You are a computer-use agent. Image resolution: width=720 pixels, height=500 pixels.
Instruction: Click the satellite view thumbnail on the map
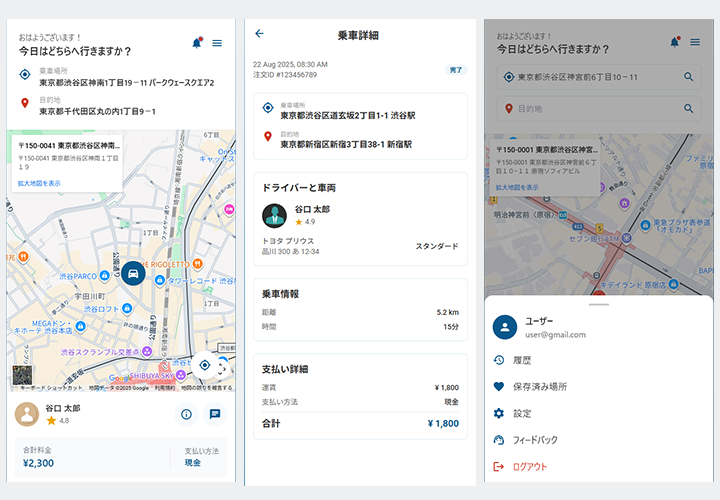(23, 376)
